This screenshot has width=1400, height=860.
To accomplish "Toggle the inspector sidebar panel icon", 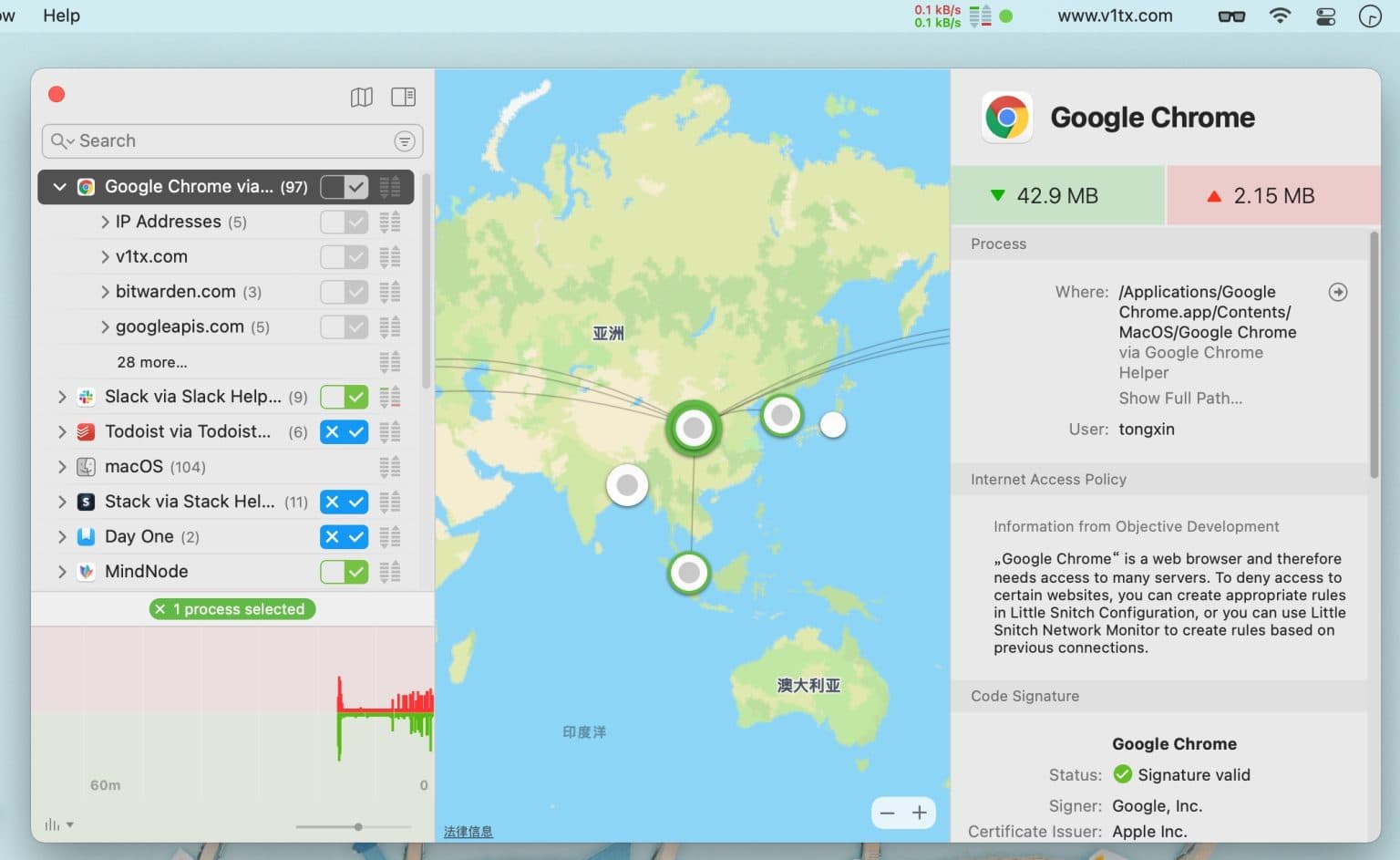I will (403, 97).
